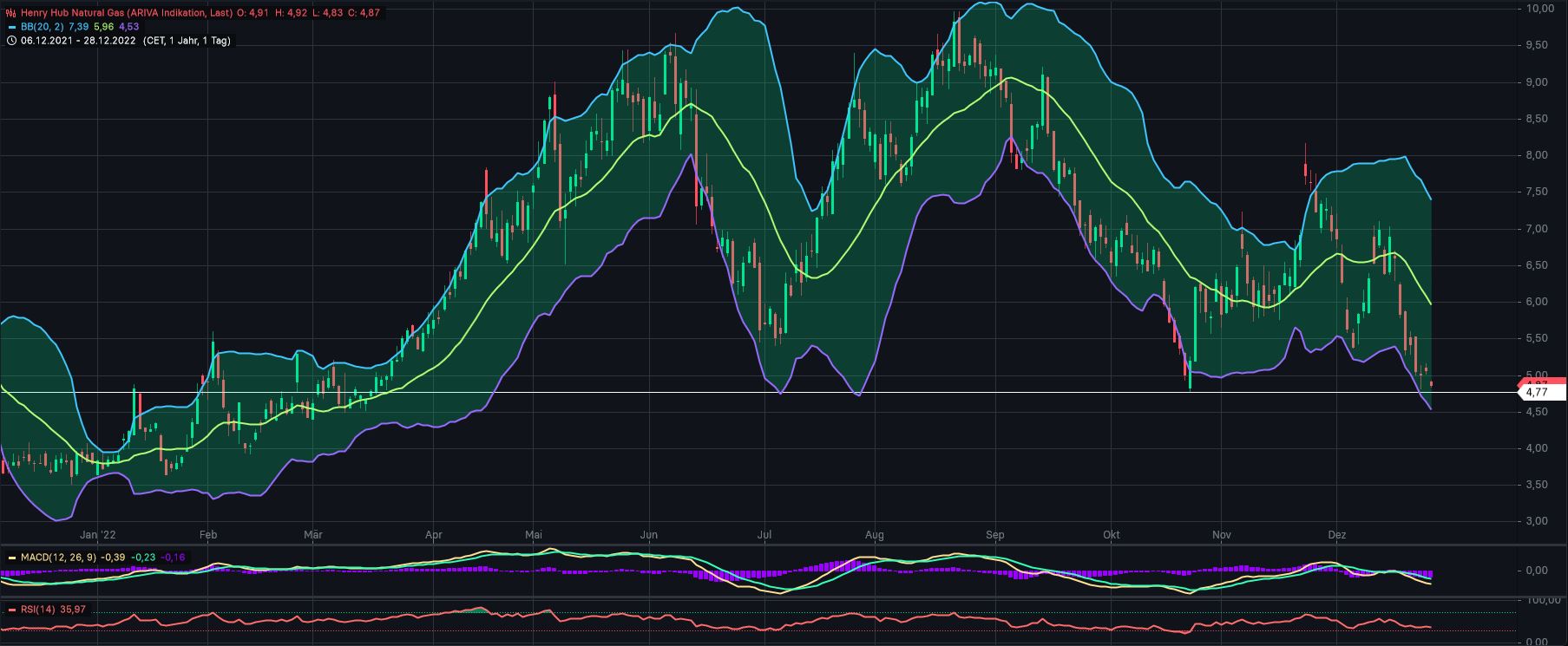This screenshot has width=1568, height=646.
Task: Open the 06.12.2021 - 28.12.2022 date range
Action: (78, 41)
